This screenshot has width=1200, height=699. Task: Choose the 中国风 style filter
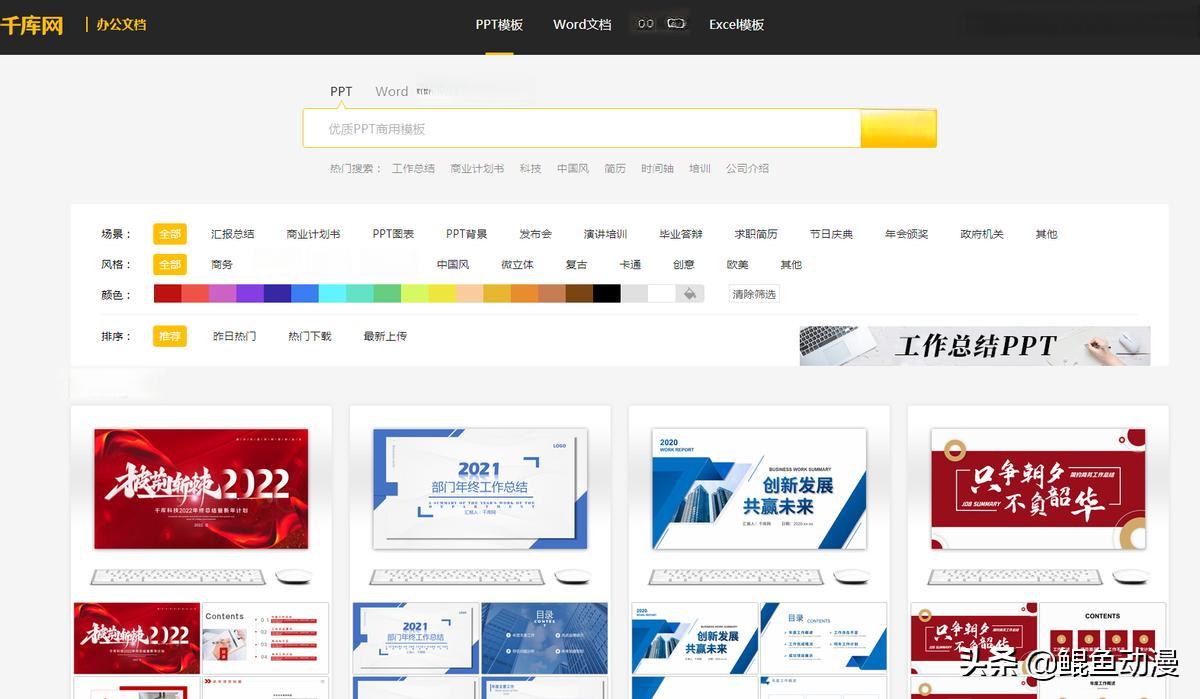453,265
